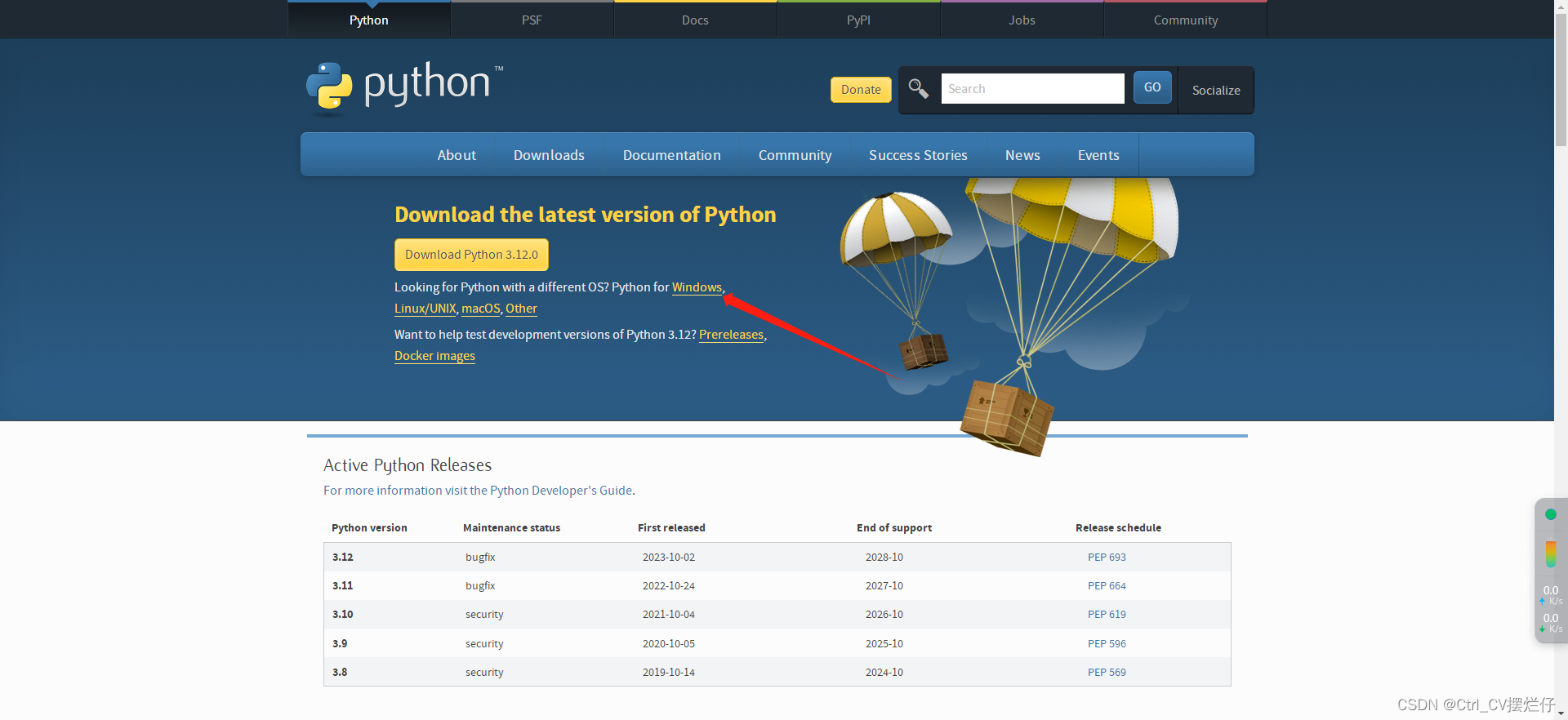Click the GO search button
The height and width of the screenshot is (720, 1568).
tap(1152, 87)
